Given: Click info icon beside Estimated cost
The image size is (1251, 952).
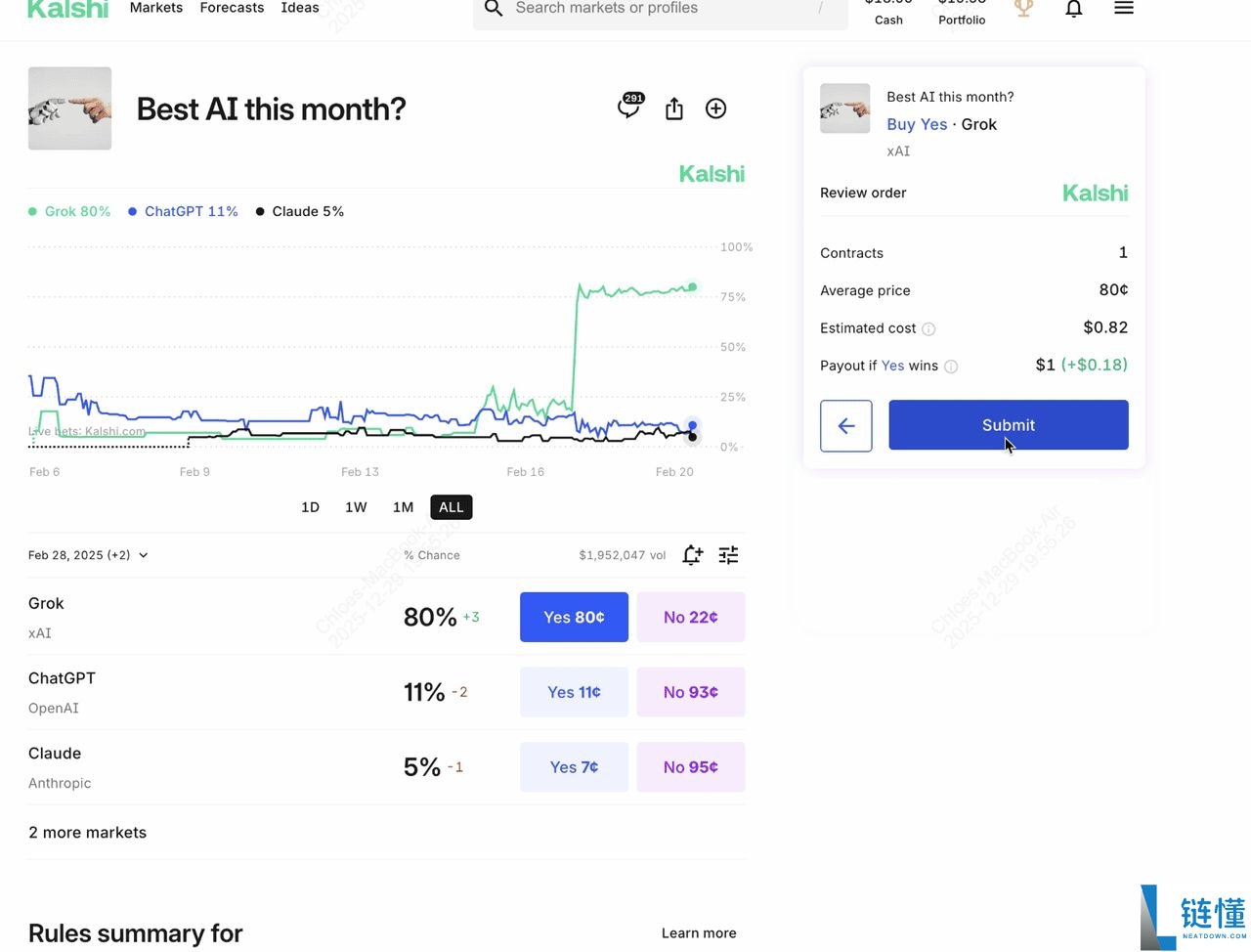Looking at the screenshot, I should tap(928, 329).
